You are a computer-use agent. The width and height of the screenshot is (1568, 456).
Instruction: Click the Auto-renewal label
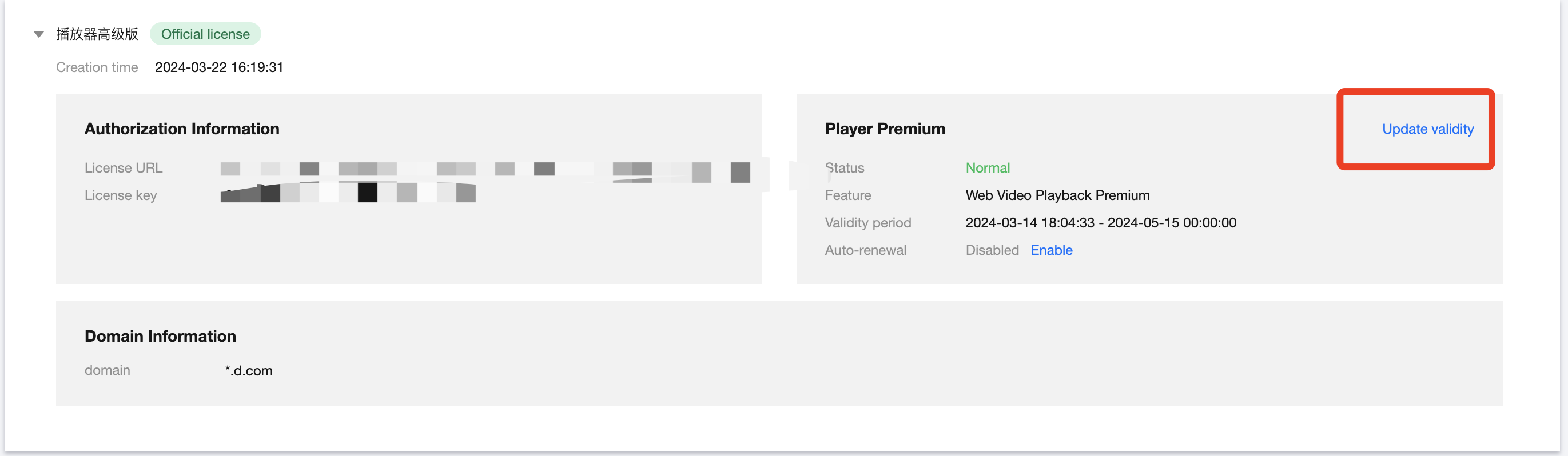tap(865, 250)
